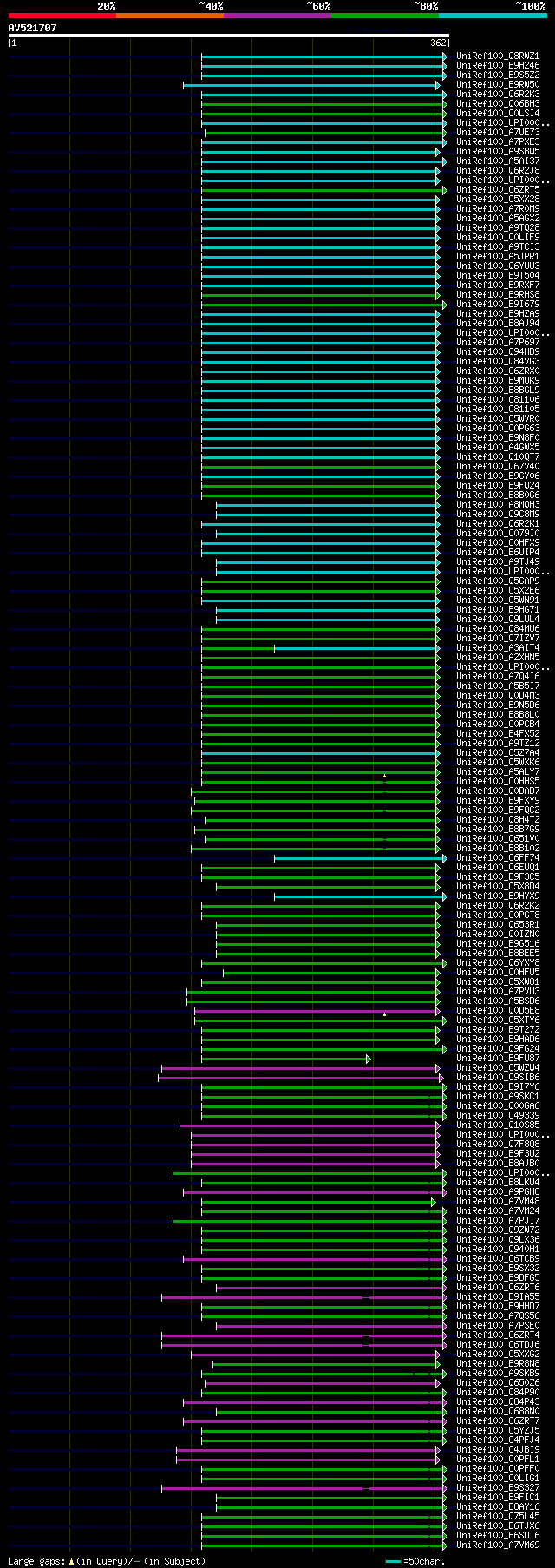Click green alignment bar for UniRef100_B9FU87

pos(286,1059)
